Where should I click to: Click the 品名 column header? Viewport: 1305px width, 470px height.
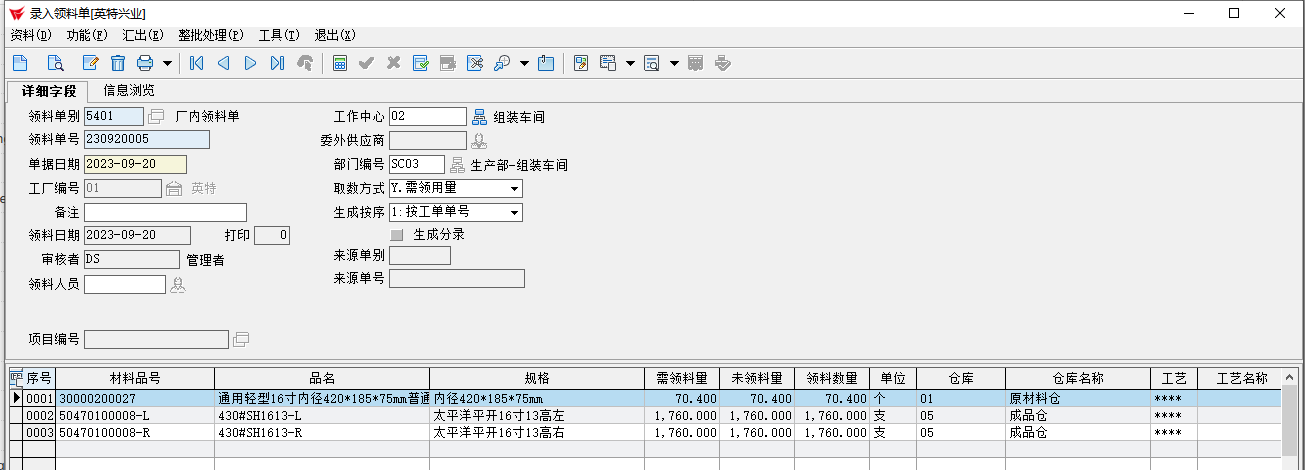point(321,379)
